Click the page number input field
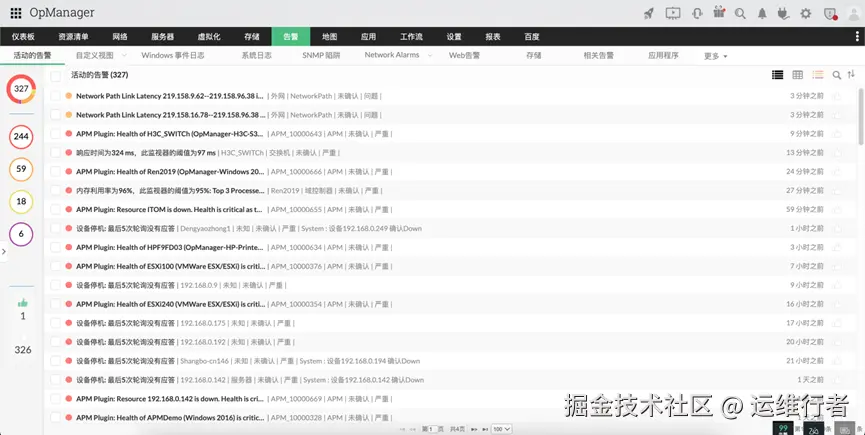This screenshot has height=435, width=865. pos(433,429)
